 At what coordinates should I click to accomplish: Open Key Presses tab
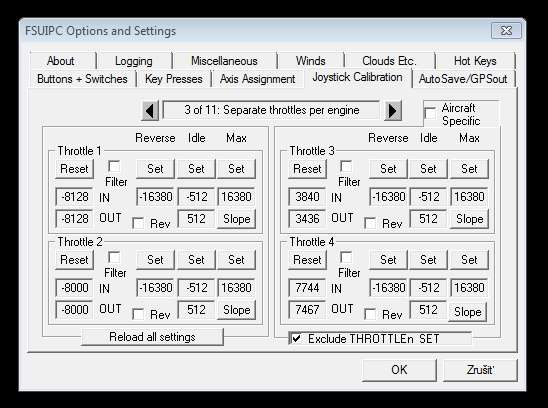click(x=174, y=79)
